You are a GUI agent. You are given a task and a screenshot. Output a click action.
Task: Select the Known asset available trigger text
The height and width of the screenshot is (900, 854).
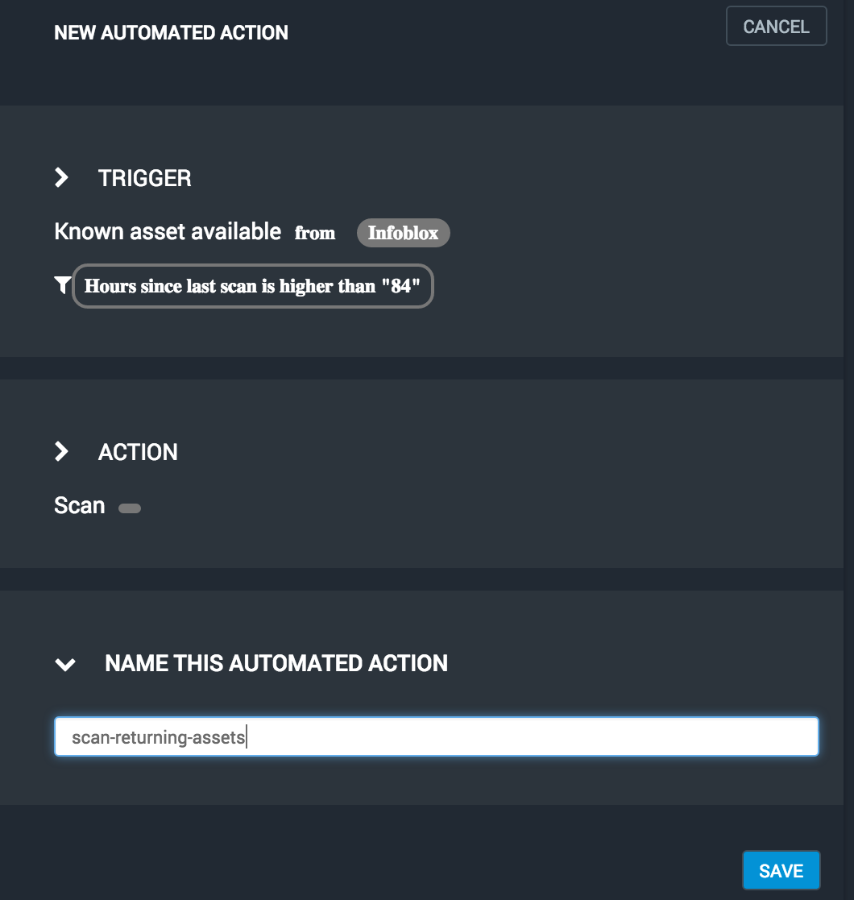pyautogui.click(x=167, y=232)
